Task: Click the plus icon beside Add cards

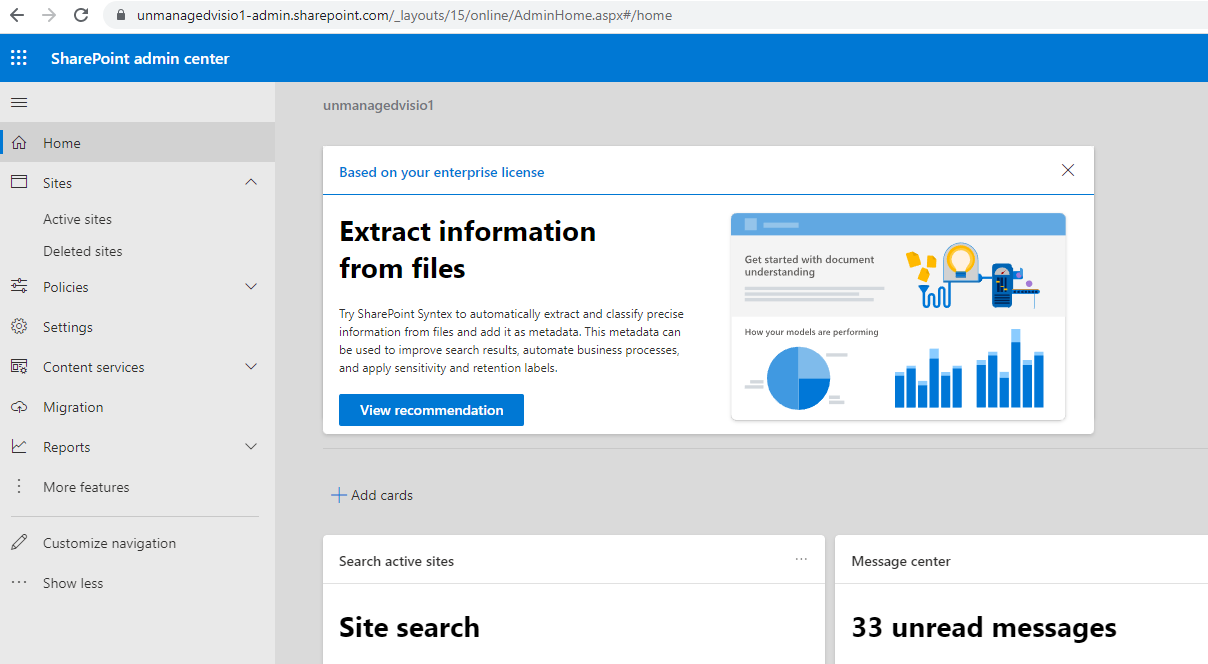Action: click(339, 495)
